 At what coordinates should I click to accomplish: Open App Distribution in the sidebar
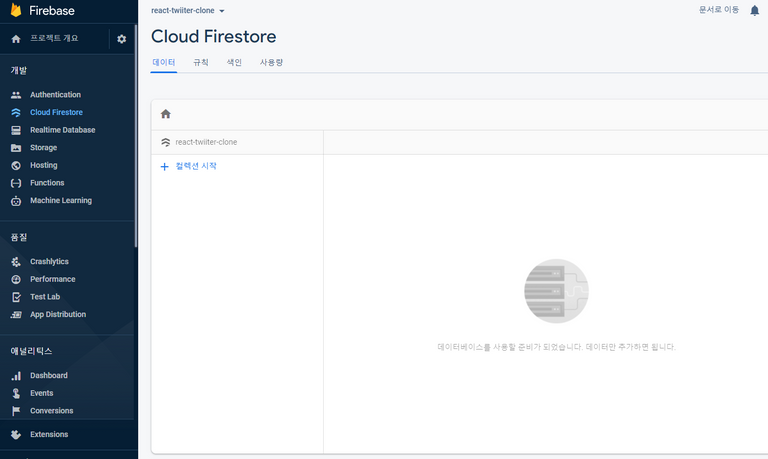tap(58, 314)
